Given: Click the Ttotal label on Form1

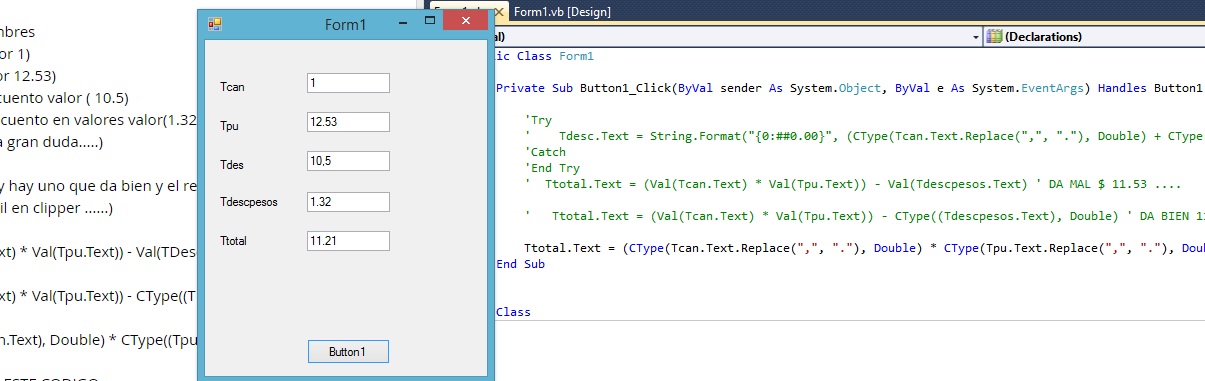Looking at the screenshot, I should (234, 242).
